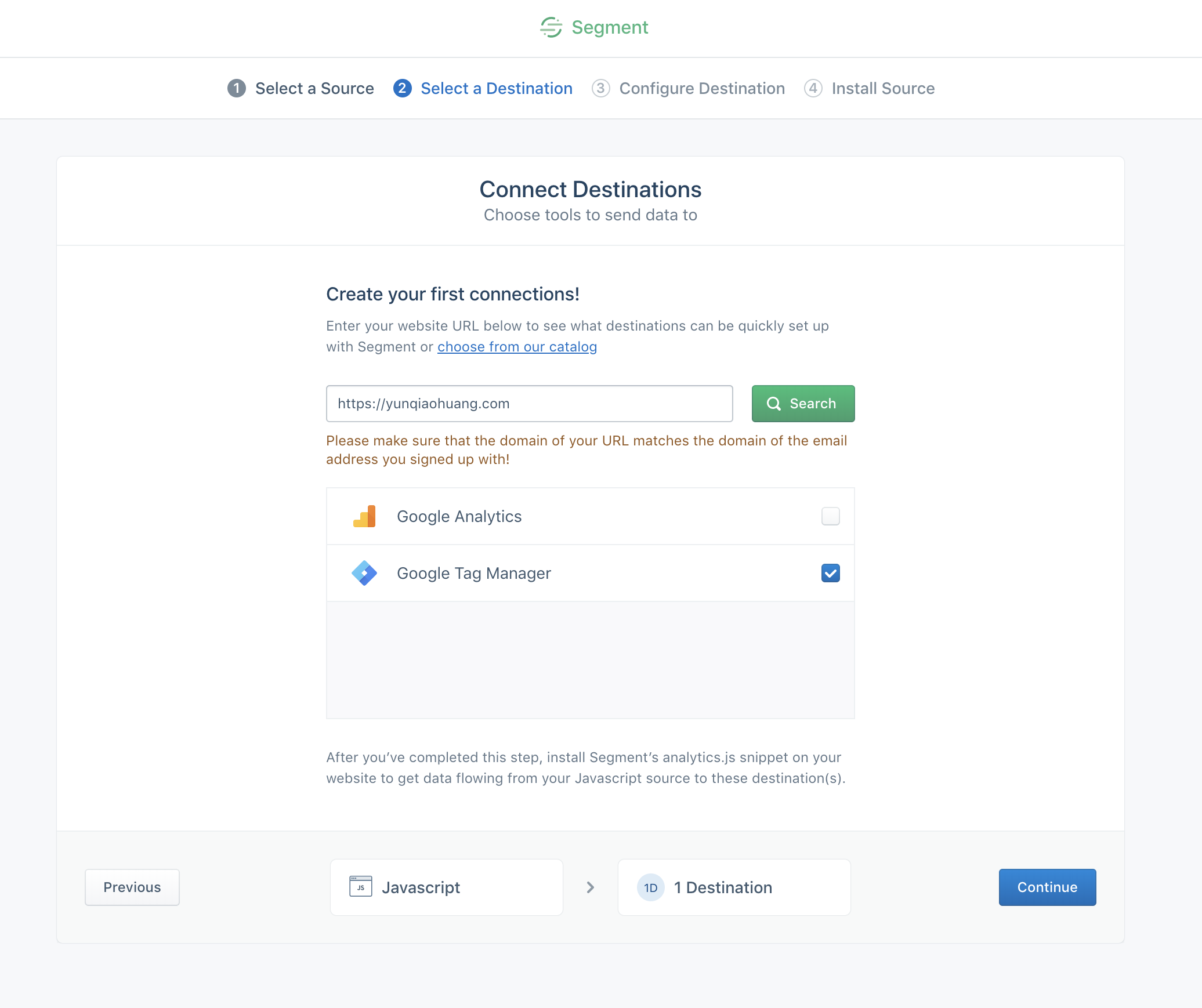
Task: Click the step 1 number circle
Action: coord(237,88)
